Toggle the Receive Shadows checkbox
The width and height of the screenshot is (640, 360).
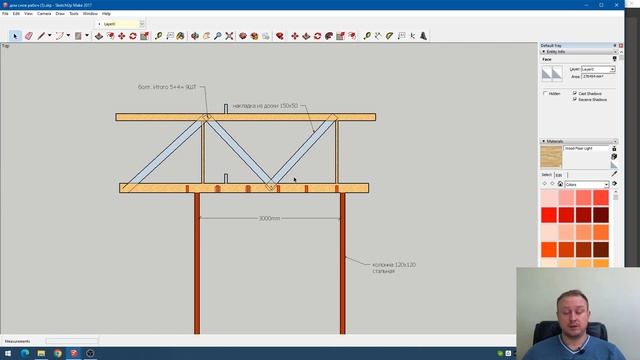pos(575,99)
